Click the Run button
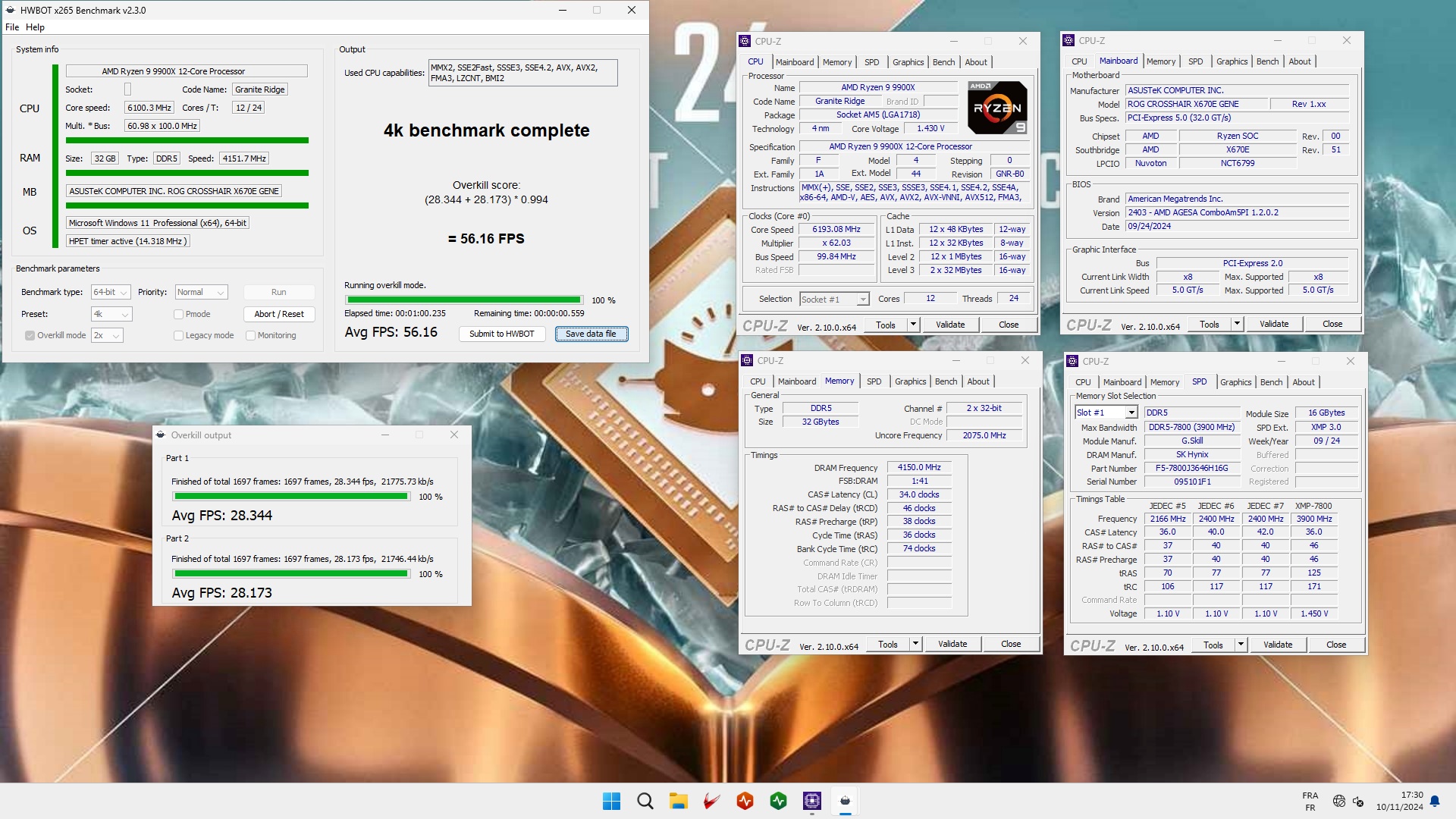This screenshot has width=1456, height=819. click(x=279, y=292)
